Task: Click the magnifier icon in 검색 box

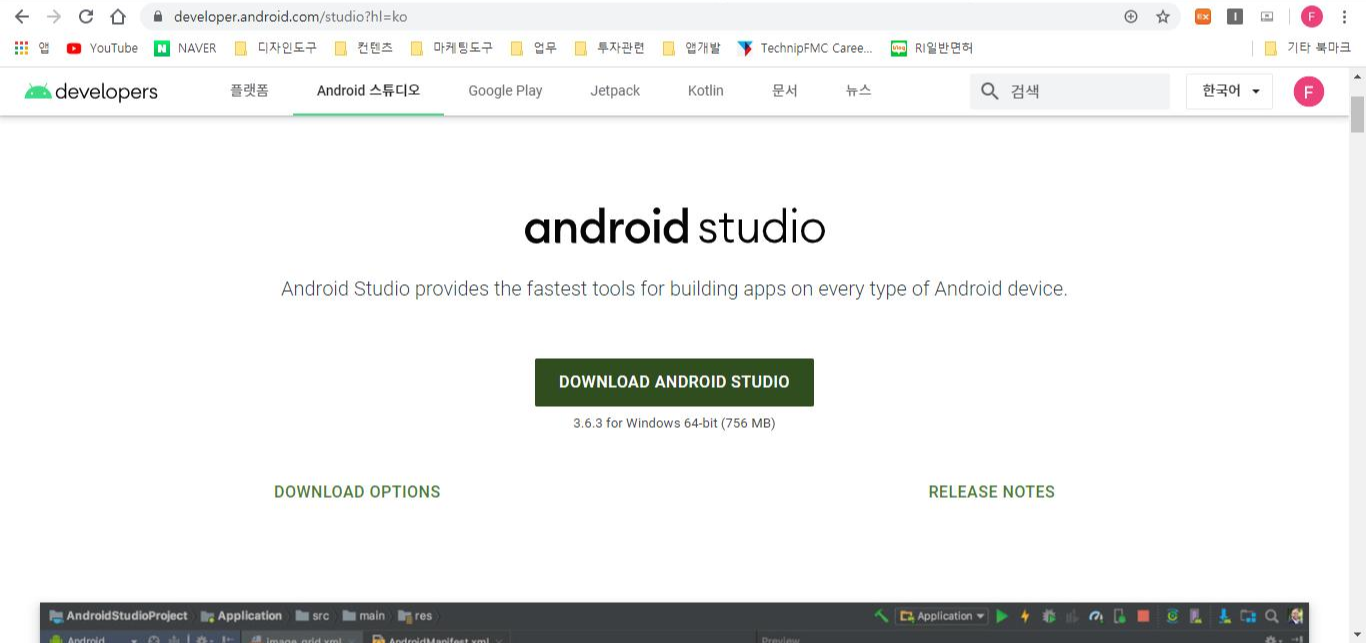Action: 990,91
